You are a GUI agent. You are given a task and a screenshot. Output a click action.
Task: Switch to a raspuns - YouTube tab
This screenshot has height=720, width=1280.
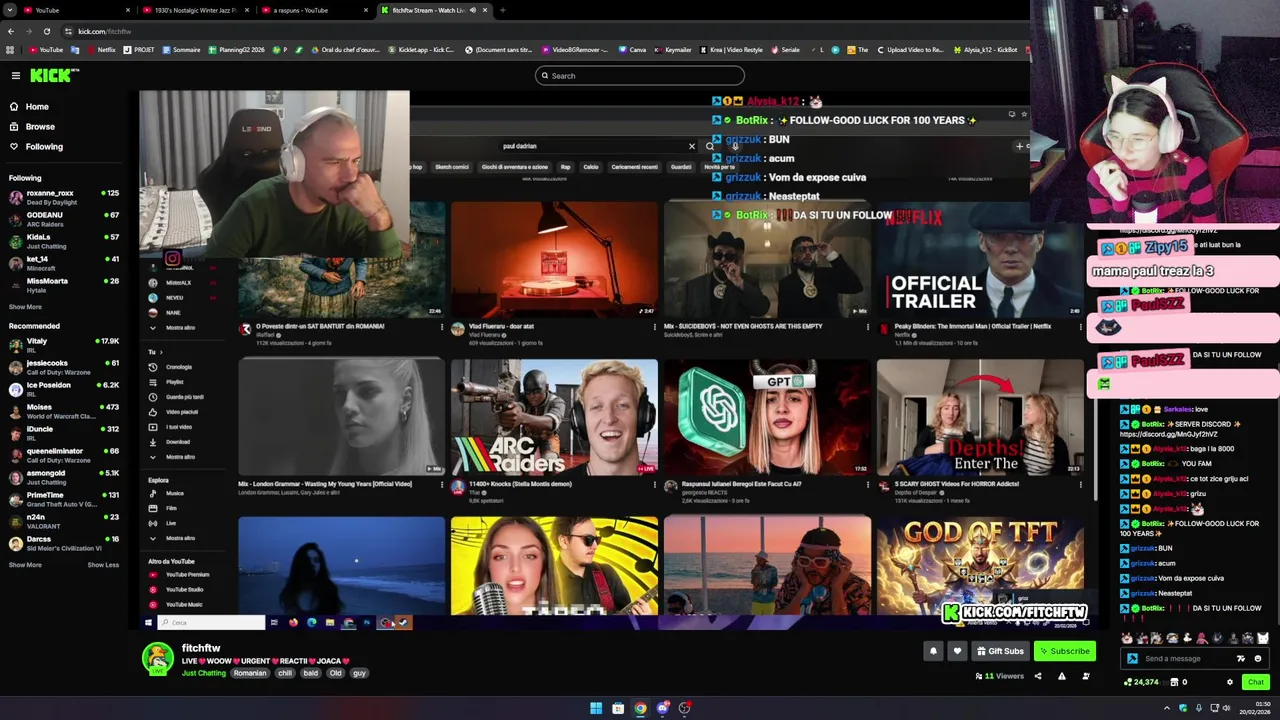[x=314, y=10]
